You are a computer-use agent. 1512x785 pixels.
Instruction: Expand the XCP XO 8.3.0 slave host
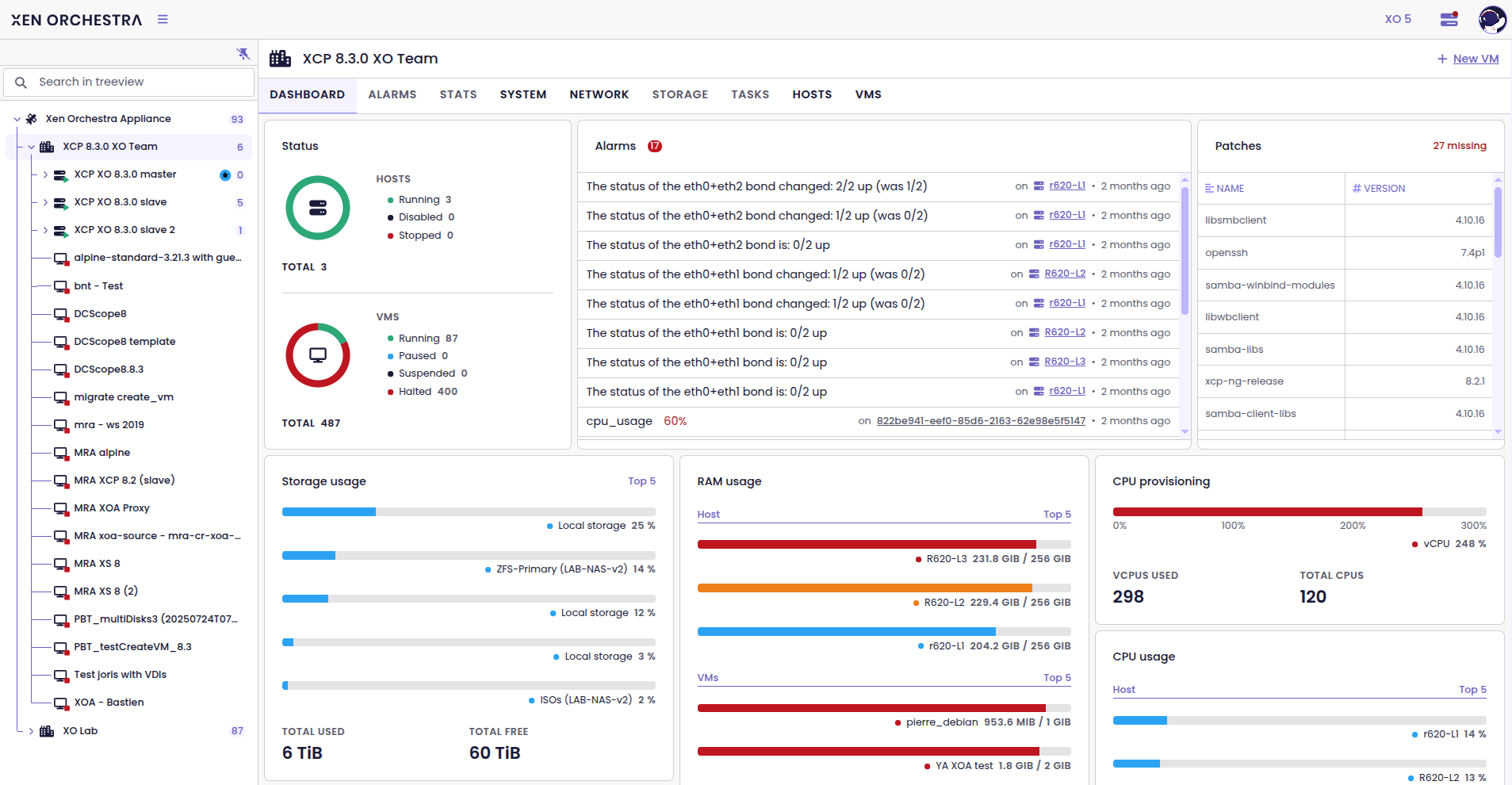pos(45,202)
